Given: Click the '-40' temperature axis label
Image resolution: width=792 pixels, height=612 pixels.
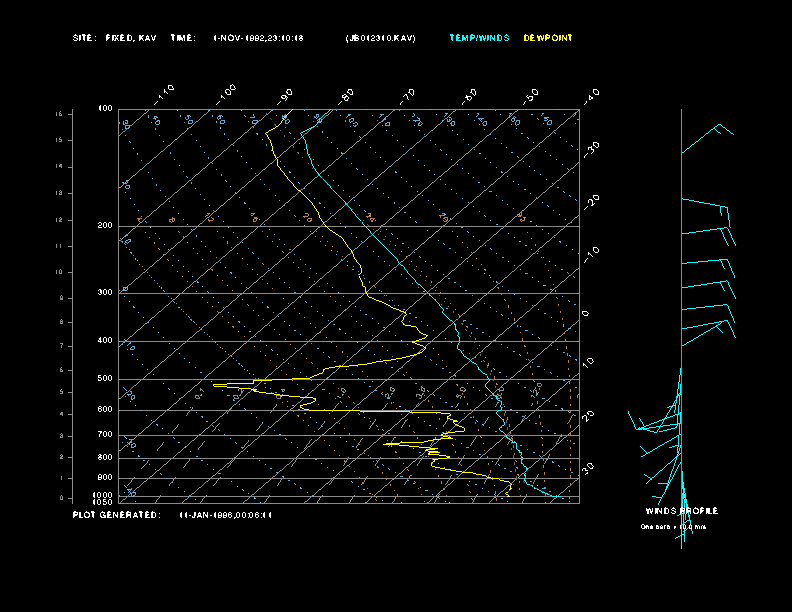Looking at the screenshot, I should pos(591,96).
